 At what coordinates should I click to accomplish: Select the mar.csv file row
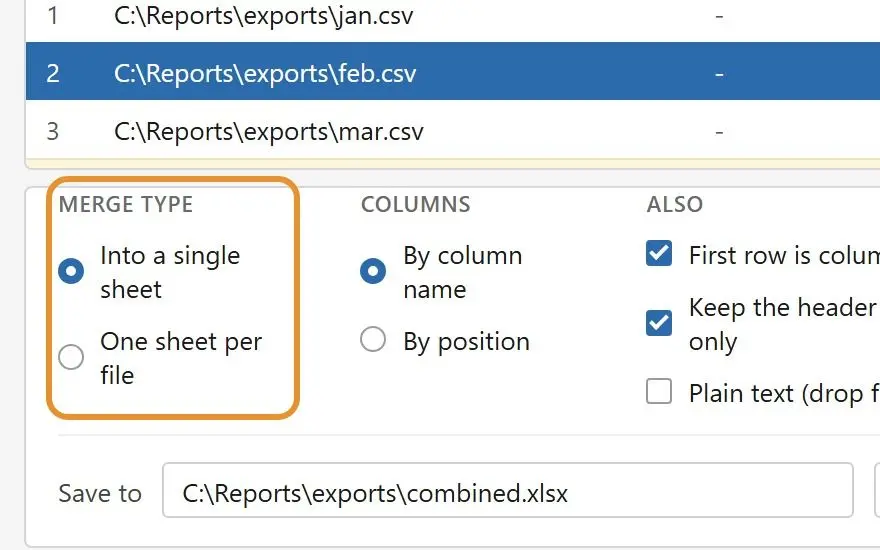pos(453,130)
